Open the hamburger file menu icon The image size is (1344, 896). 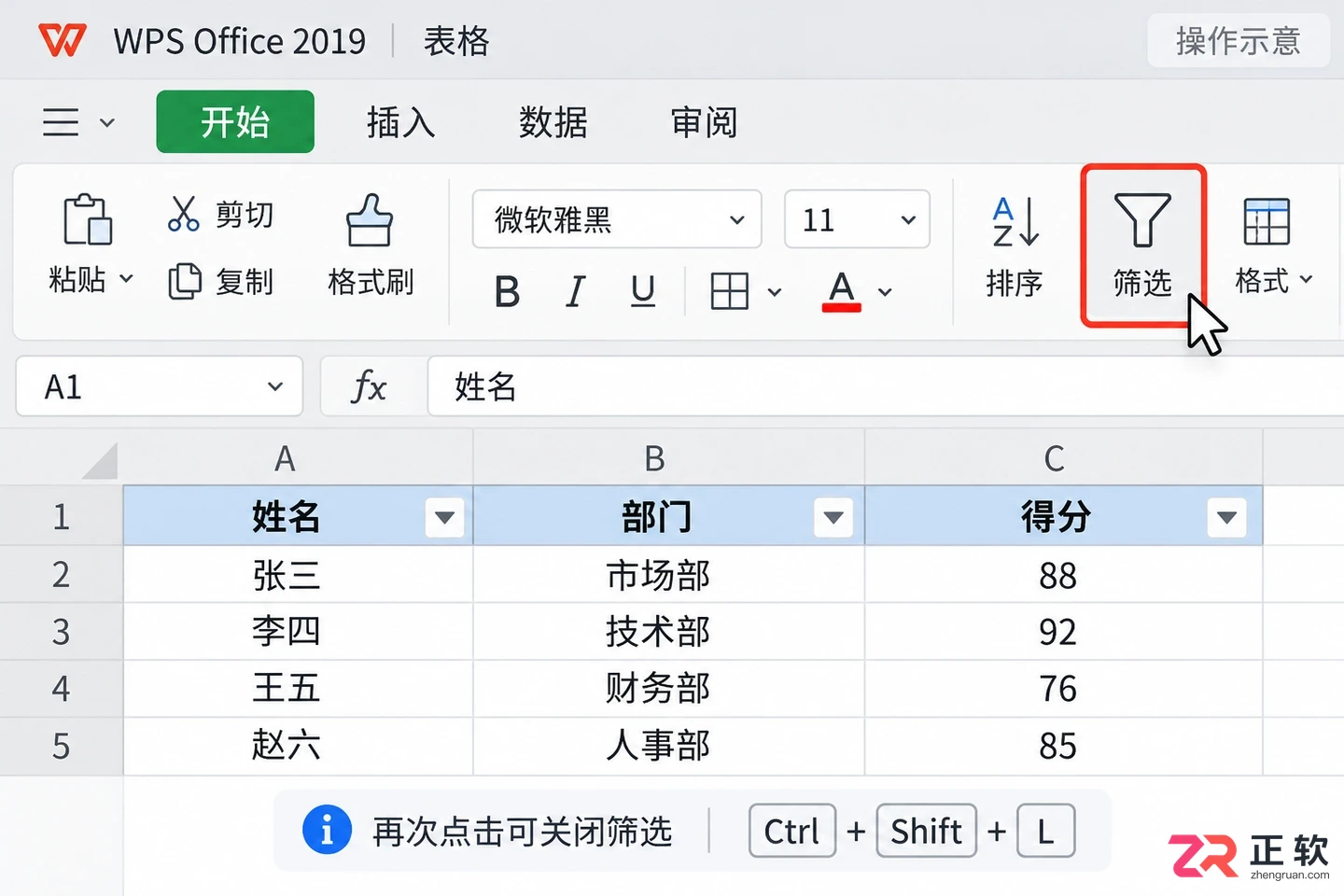point(61,122)
